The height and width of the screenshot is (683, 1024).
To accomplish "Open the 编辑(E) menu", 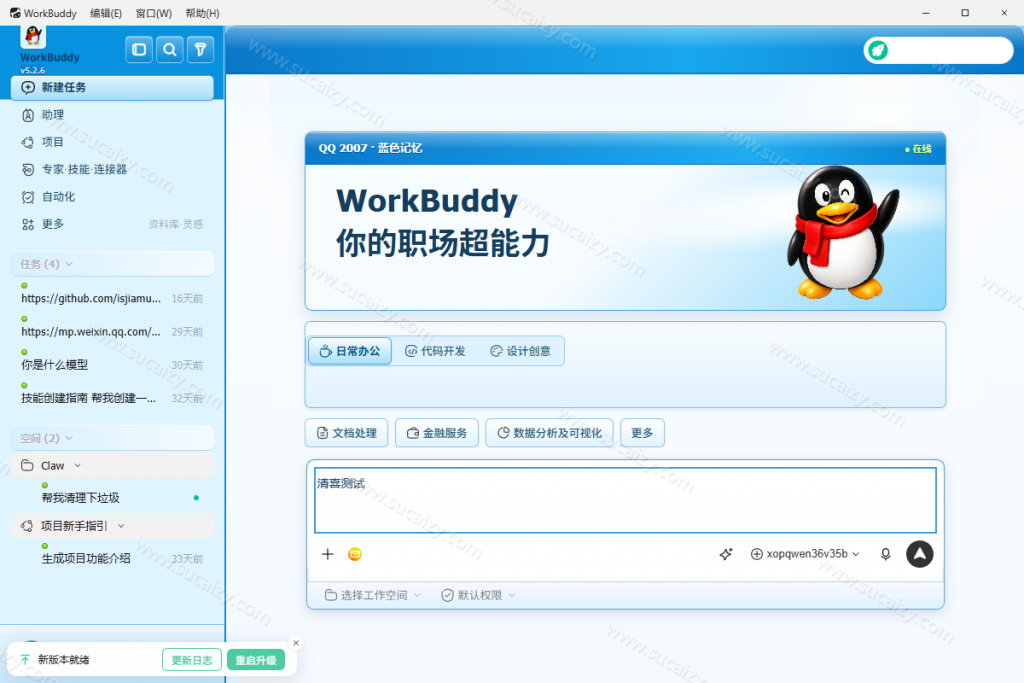I will pyautogui.click(x=106, y=13).
